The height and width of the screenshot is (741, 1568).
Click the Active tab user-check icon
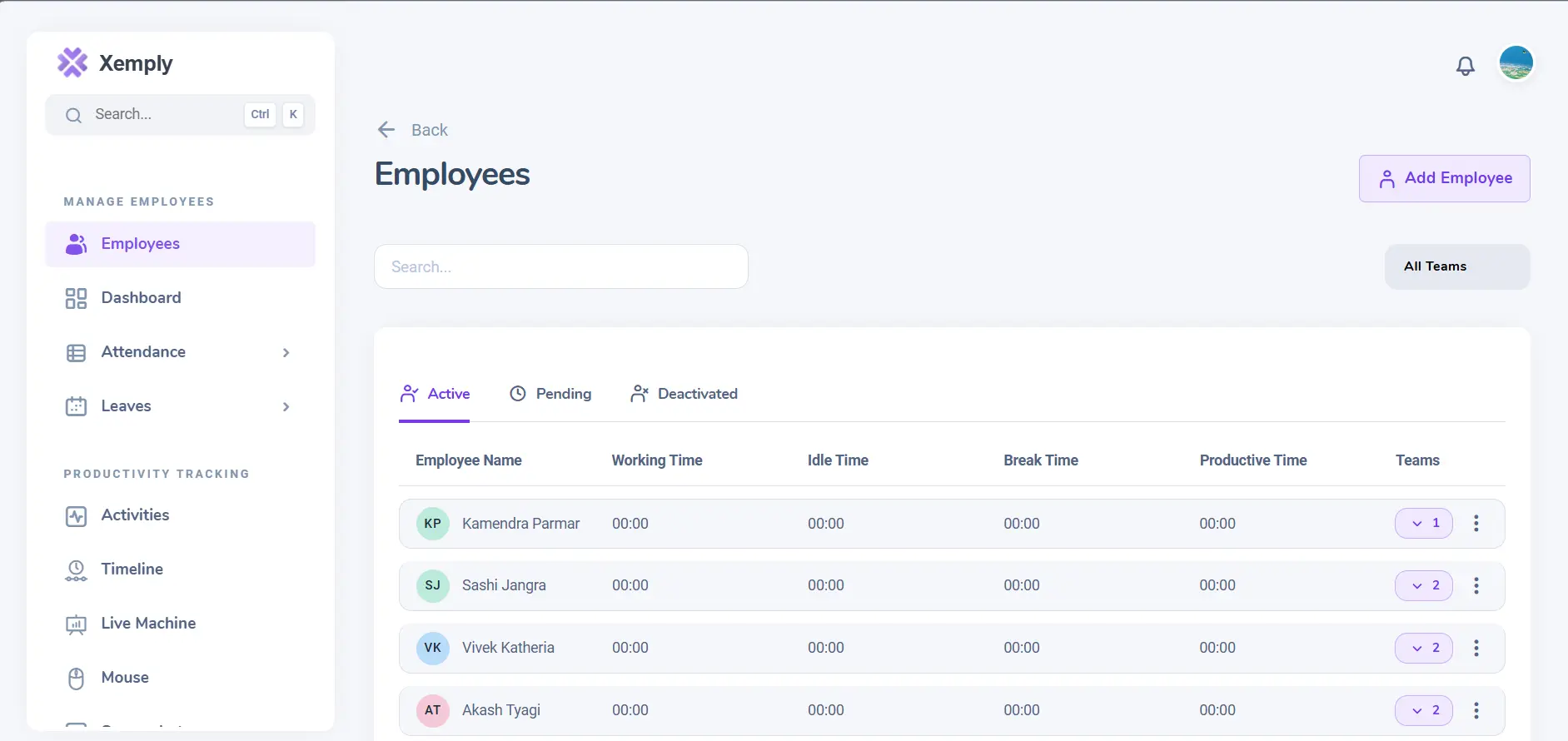pos(409,394)
